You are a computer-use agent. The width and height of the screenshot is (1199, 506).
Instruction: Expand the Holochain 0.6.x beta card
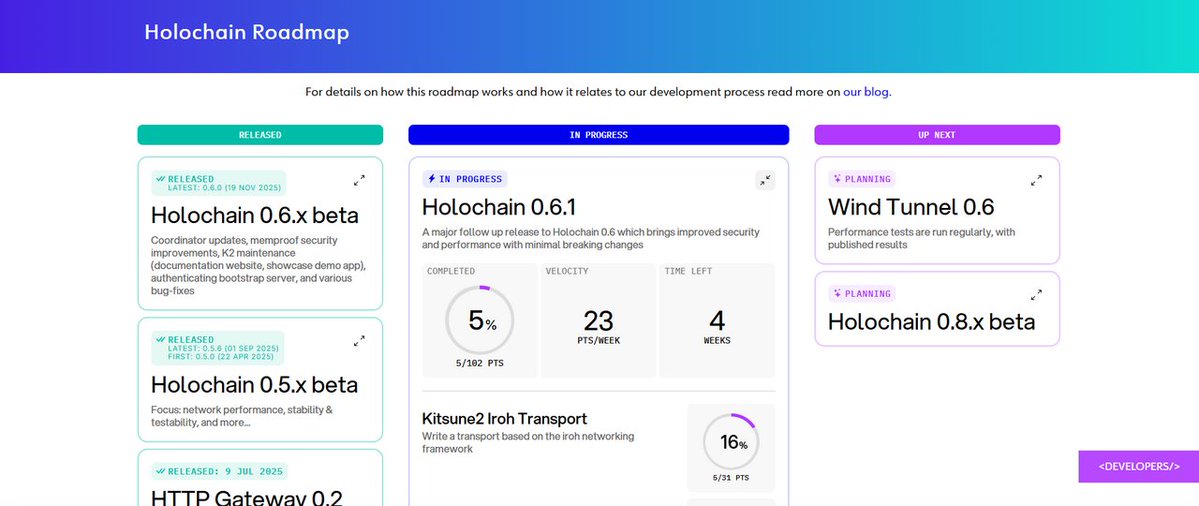(x=359, y=180)
